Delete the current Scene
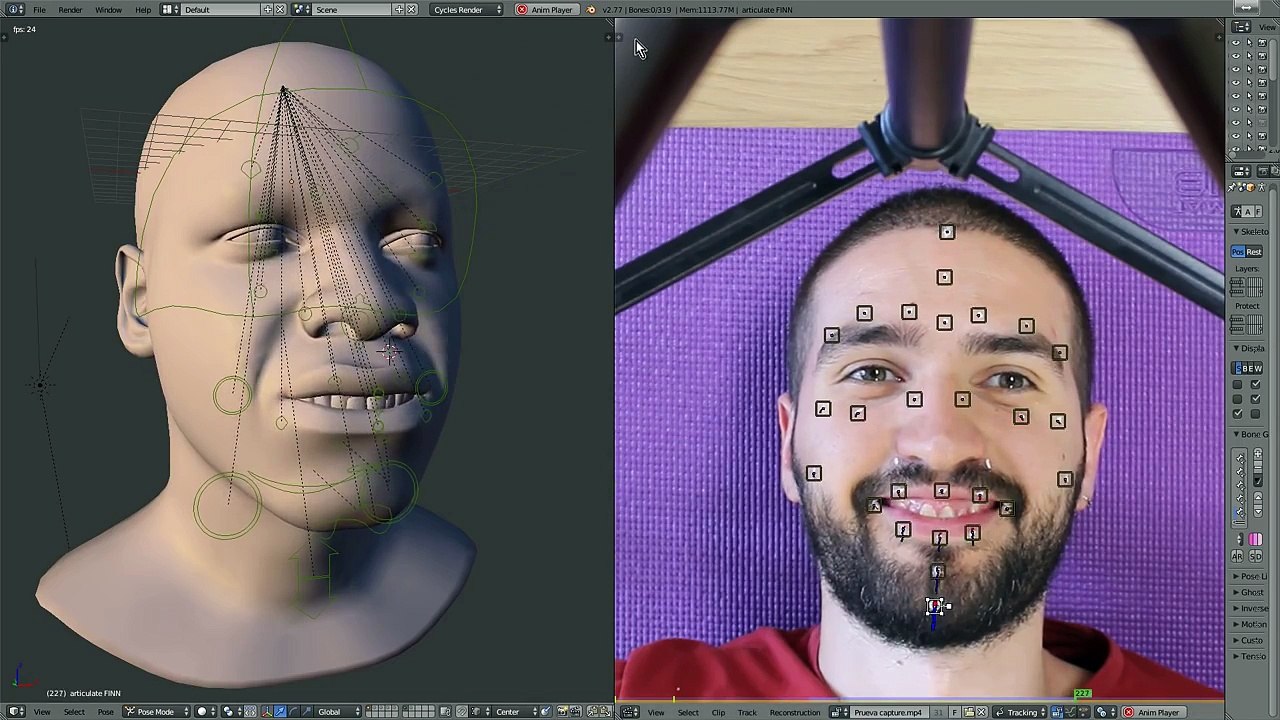 point(411,10)
